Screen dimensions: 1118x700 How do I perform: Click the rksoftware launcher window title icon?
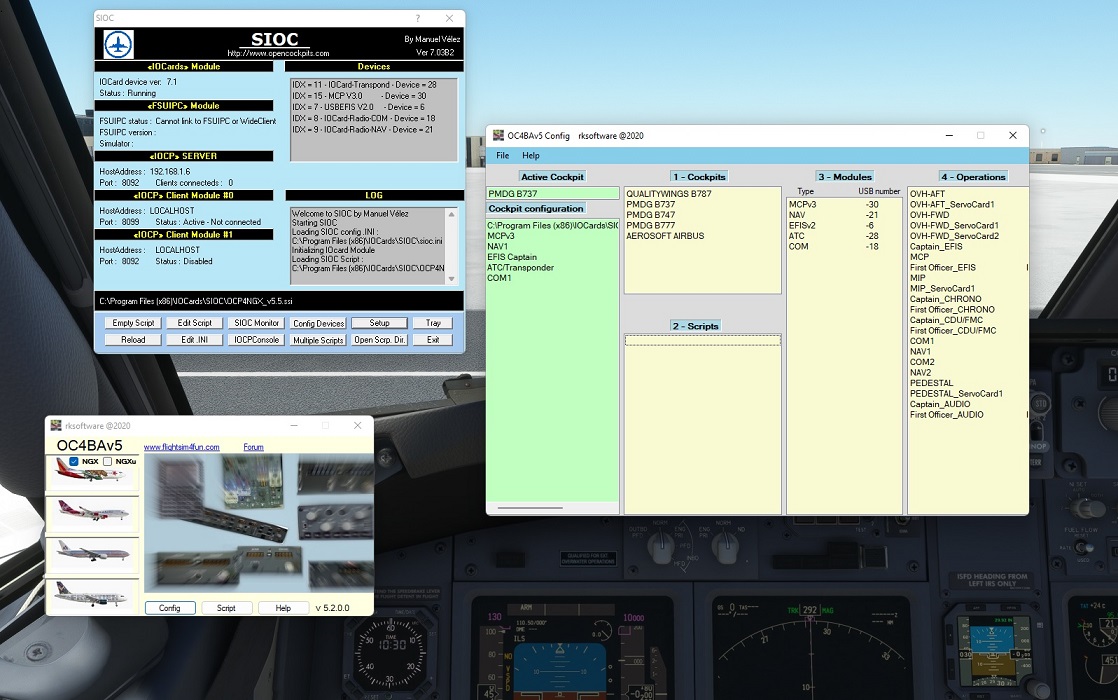coord(56,426)
